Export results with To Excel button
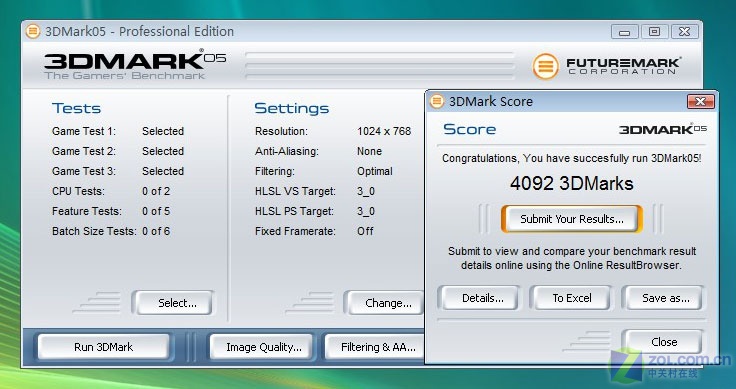The width and height of the screenshot is (736, 389). point(572,298)
